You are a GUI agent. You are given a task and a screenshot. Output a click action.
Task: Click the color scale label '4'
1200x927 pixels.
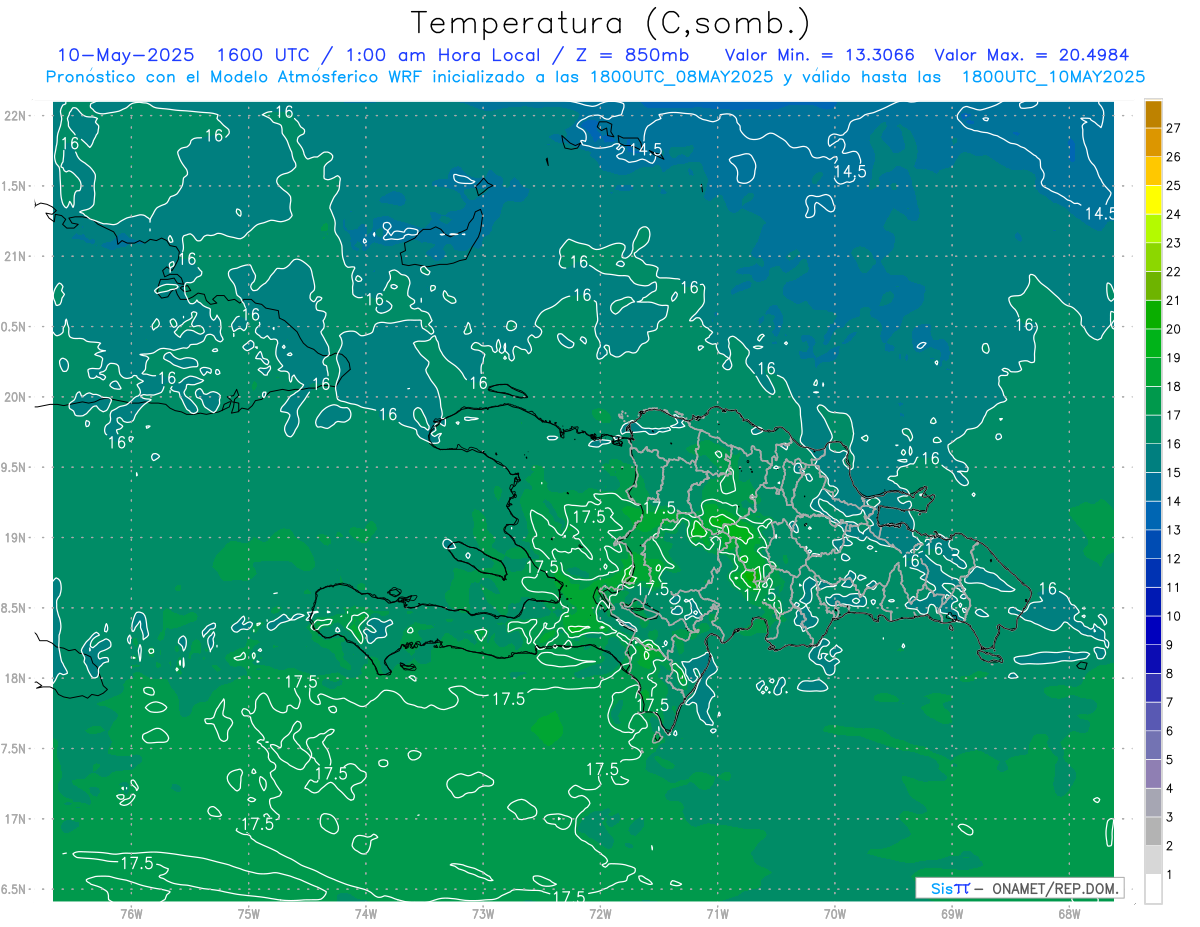1170,789
